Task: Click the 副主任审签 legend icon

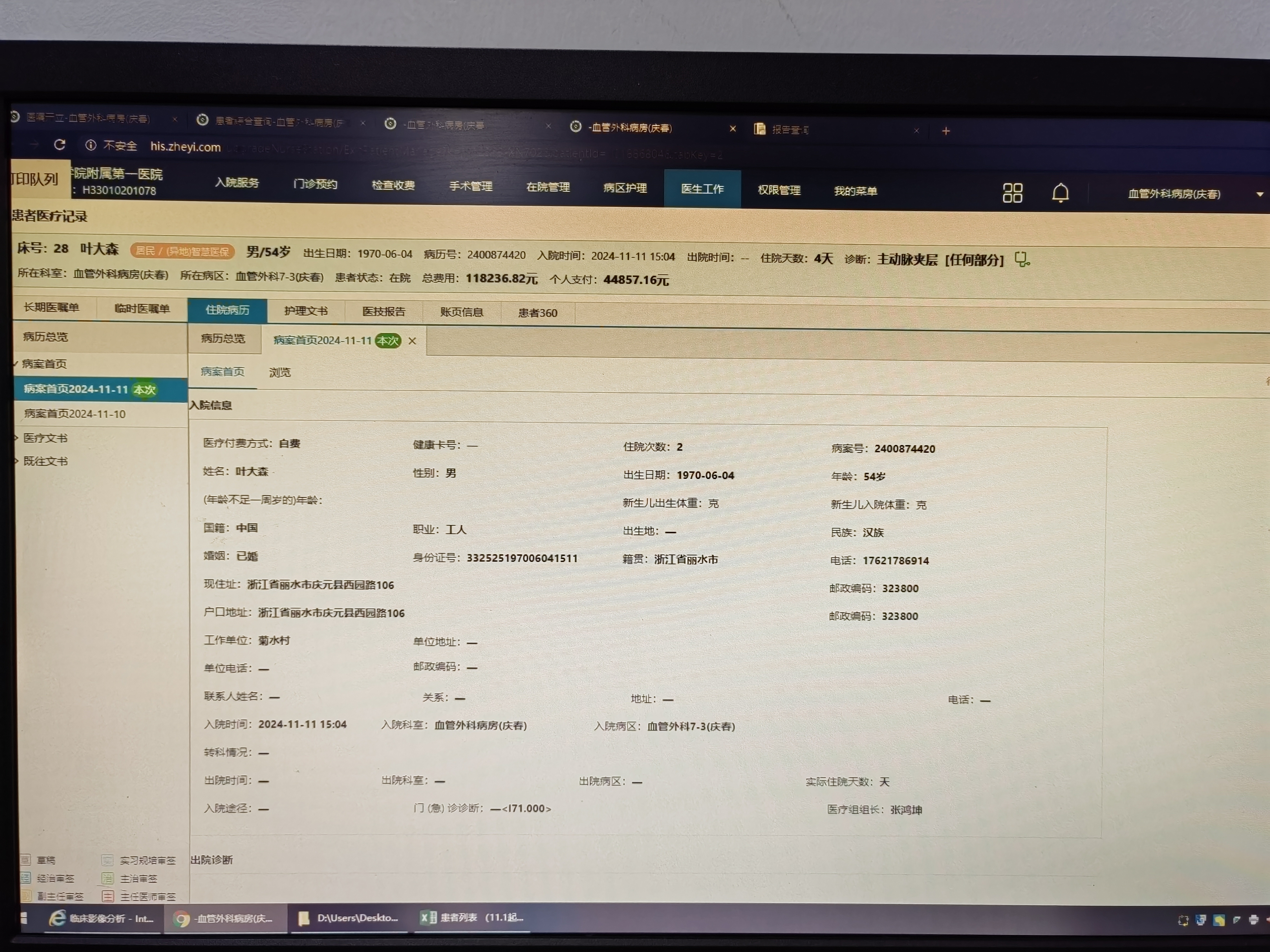Action: click(x=25, y=896)
